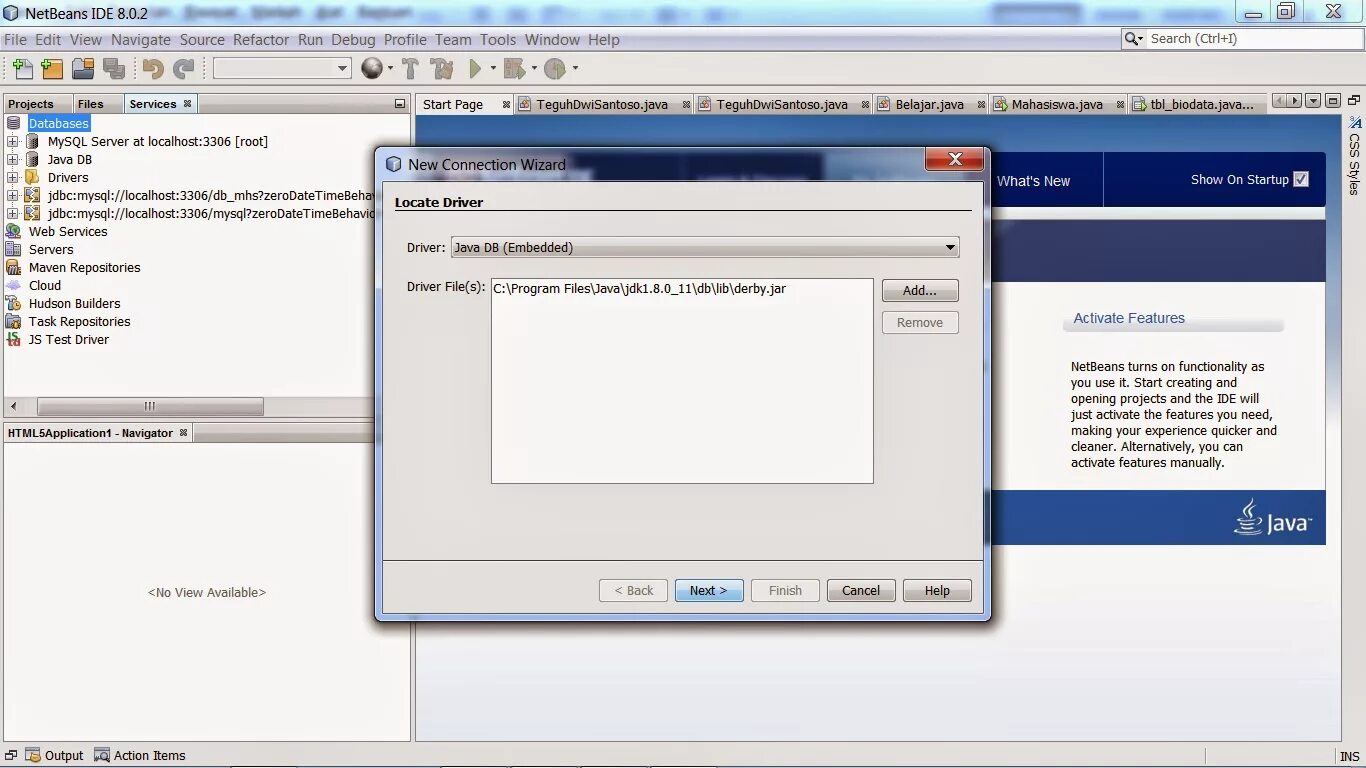Viewport: 1366px width, 768px height.
Task: Click the Open Project toolbar icon
Action: [x=83, y=68]
